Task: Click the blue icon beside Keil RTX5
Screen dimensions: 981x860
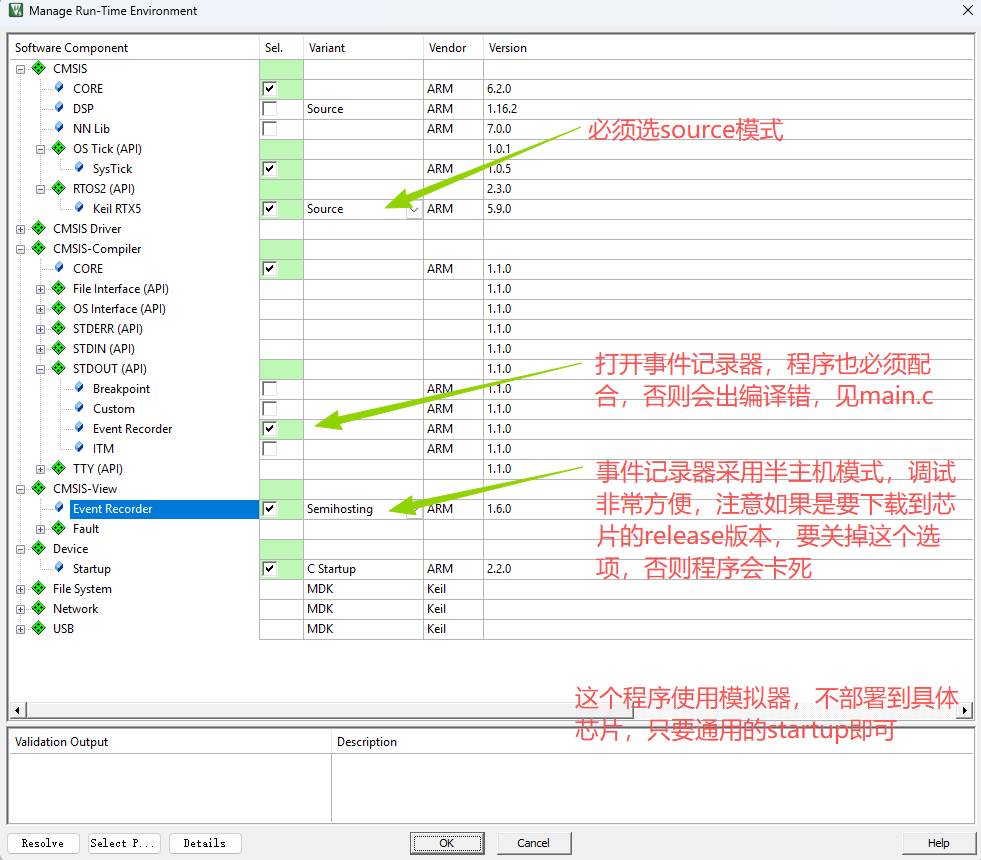Action: click(x=79, y=208)
